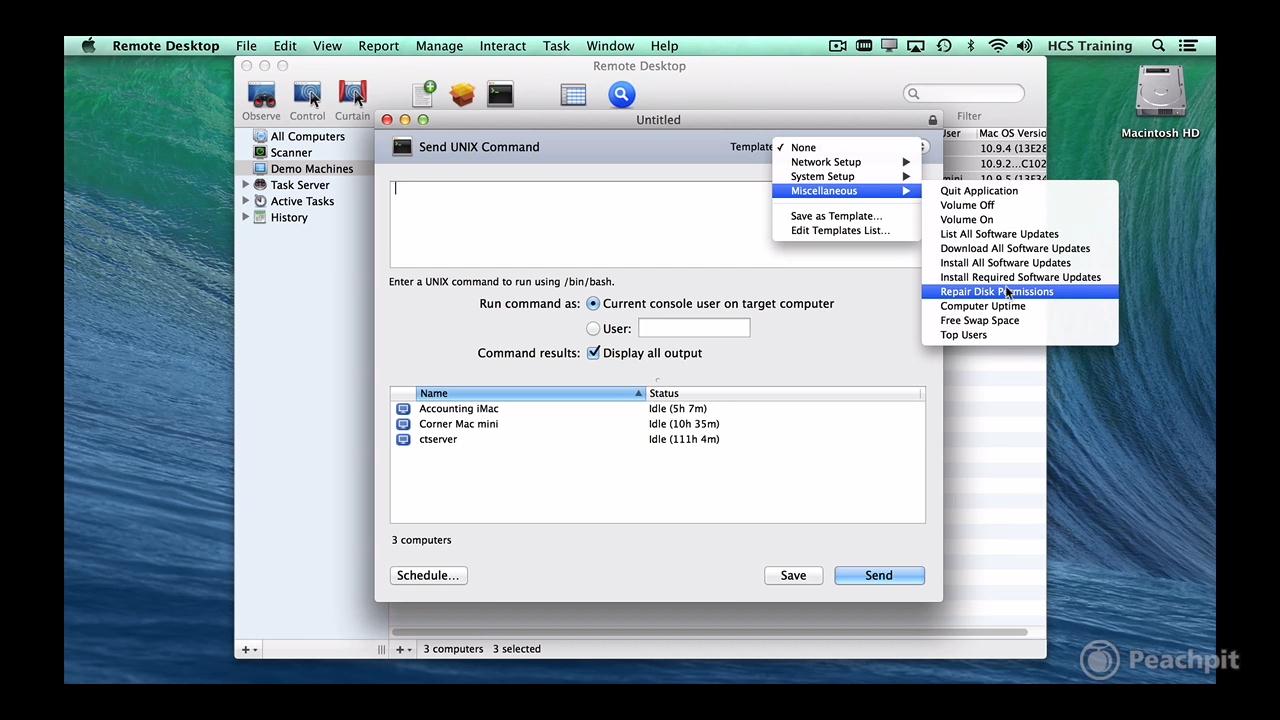Select Demo Machines in sidebar

click(311, 169)
